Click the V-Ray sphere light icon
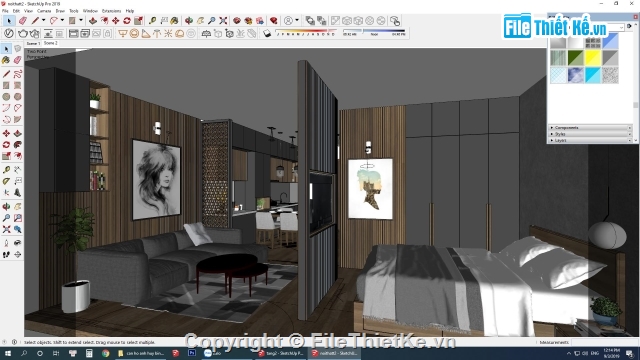Image resolution: width=640 pixels, height=360 pixels. (x=134, y=33)
